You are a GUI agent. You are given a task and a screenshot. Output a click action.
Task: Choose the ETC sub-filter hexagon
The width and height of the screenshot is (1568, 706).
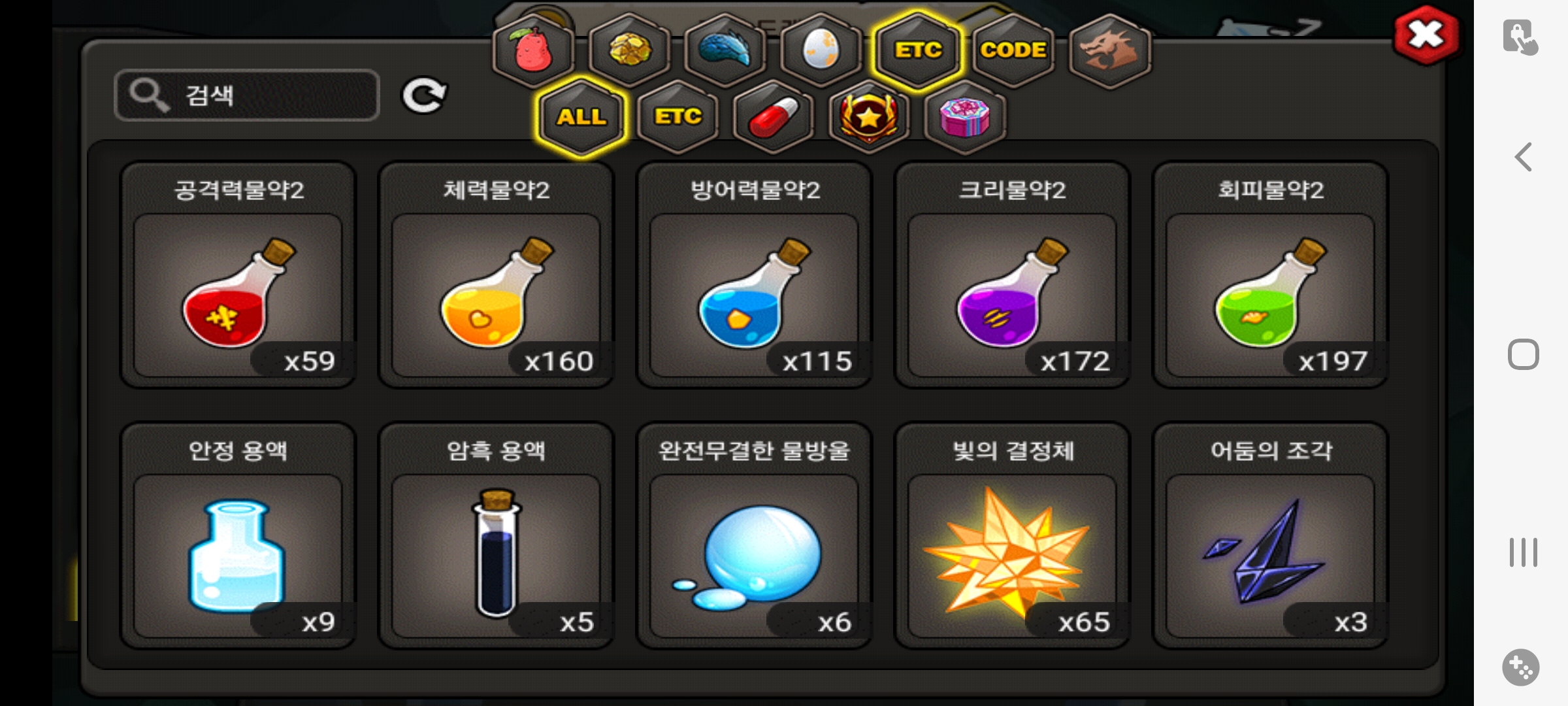coord(678,118)
